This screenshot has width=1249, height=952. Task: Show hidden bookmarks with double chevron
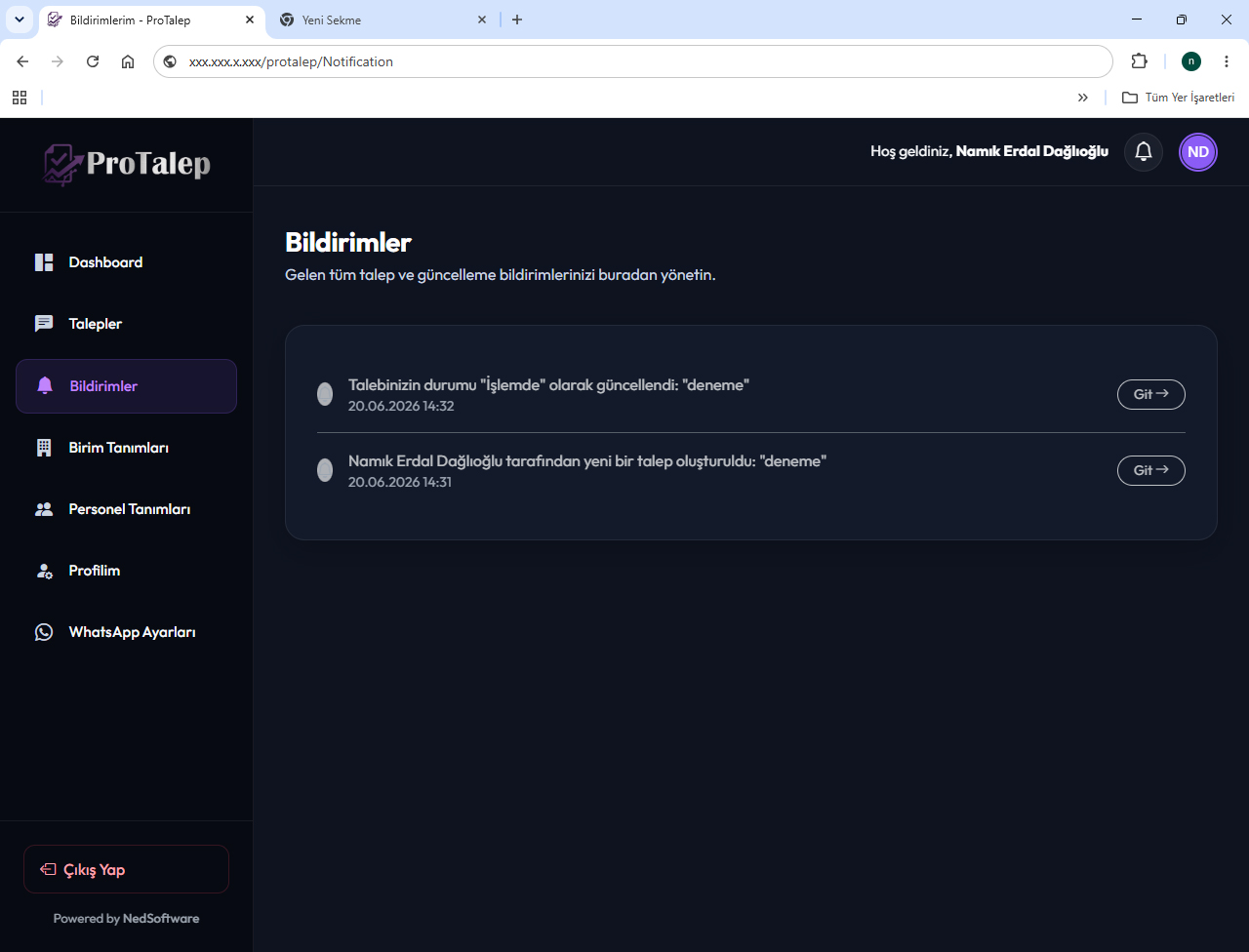[x=1083, y=98]
